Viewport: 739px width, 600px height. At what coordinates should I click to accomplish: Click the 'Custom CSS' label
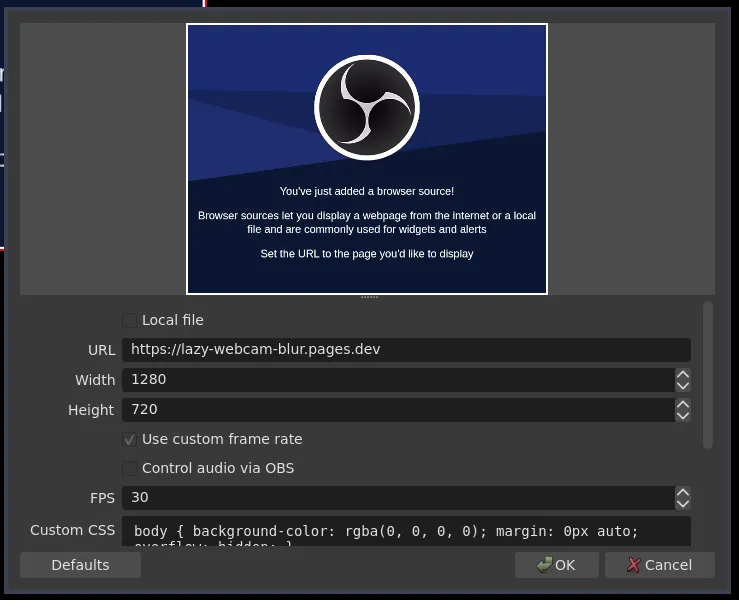pyautogui.click(x=73, y=530)
